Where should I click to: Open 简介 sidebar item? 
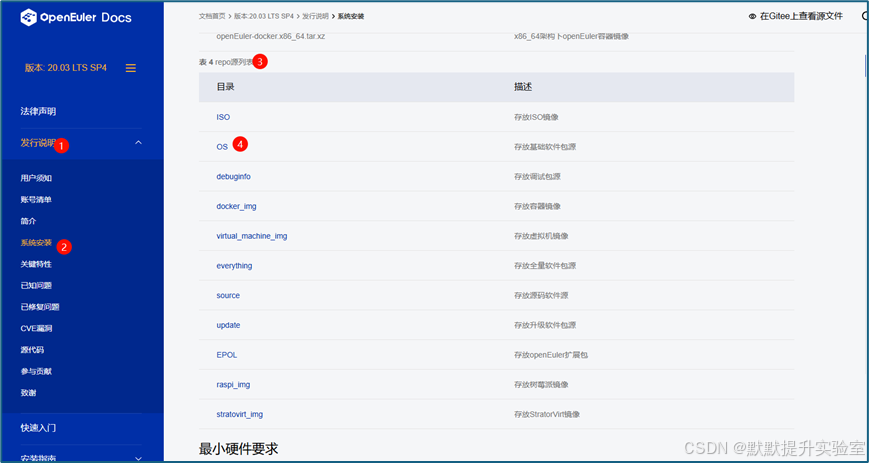pyautogui.click(x=28, y=221)
